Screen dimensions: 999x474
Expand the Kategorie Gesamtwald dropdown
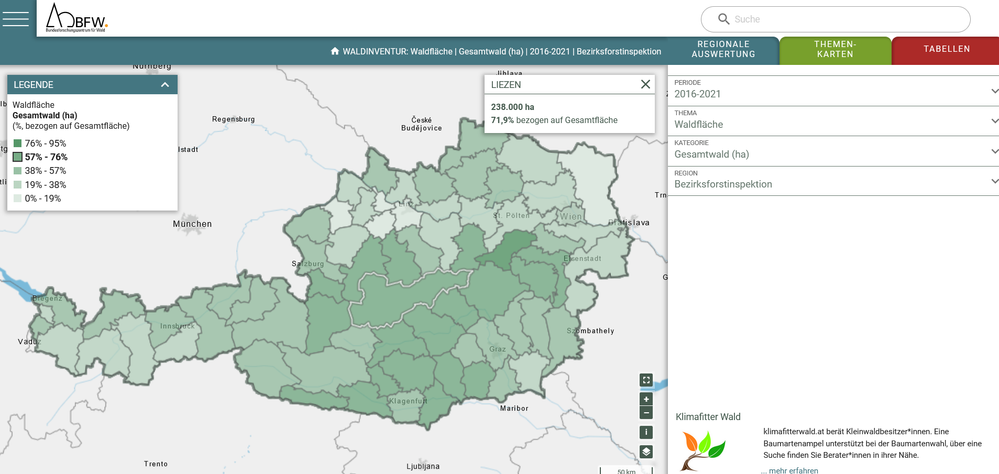pos(833,151)
